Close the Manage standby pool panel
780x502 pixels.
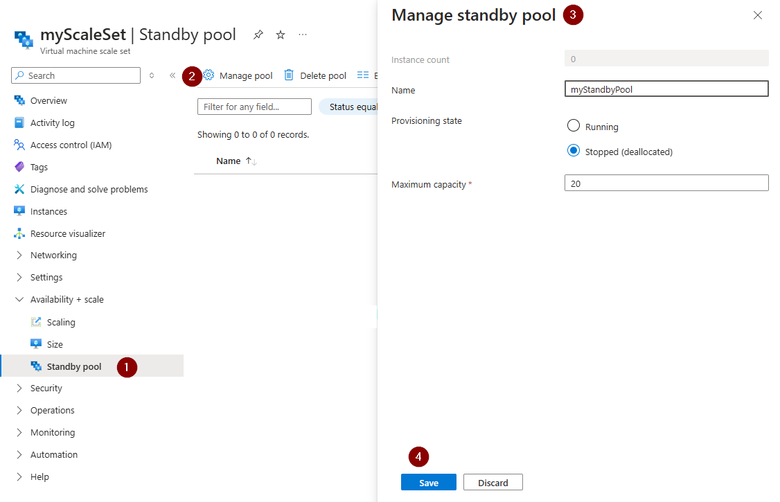tap(758, 15)
